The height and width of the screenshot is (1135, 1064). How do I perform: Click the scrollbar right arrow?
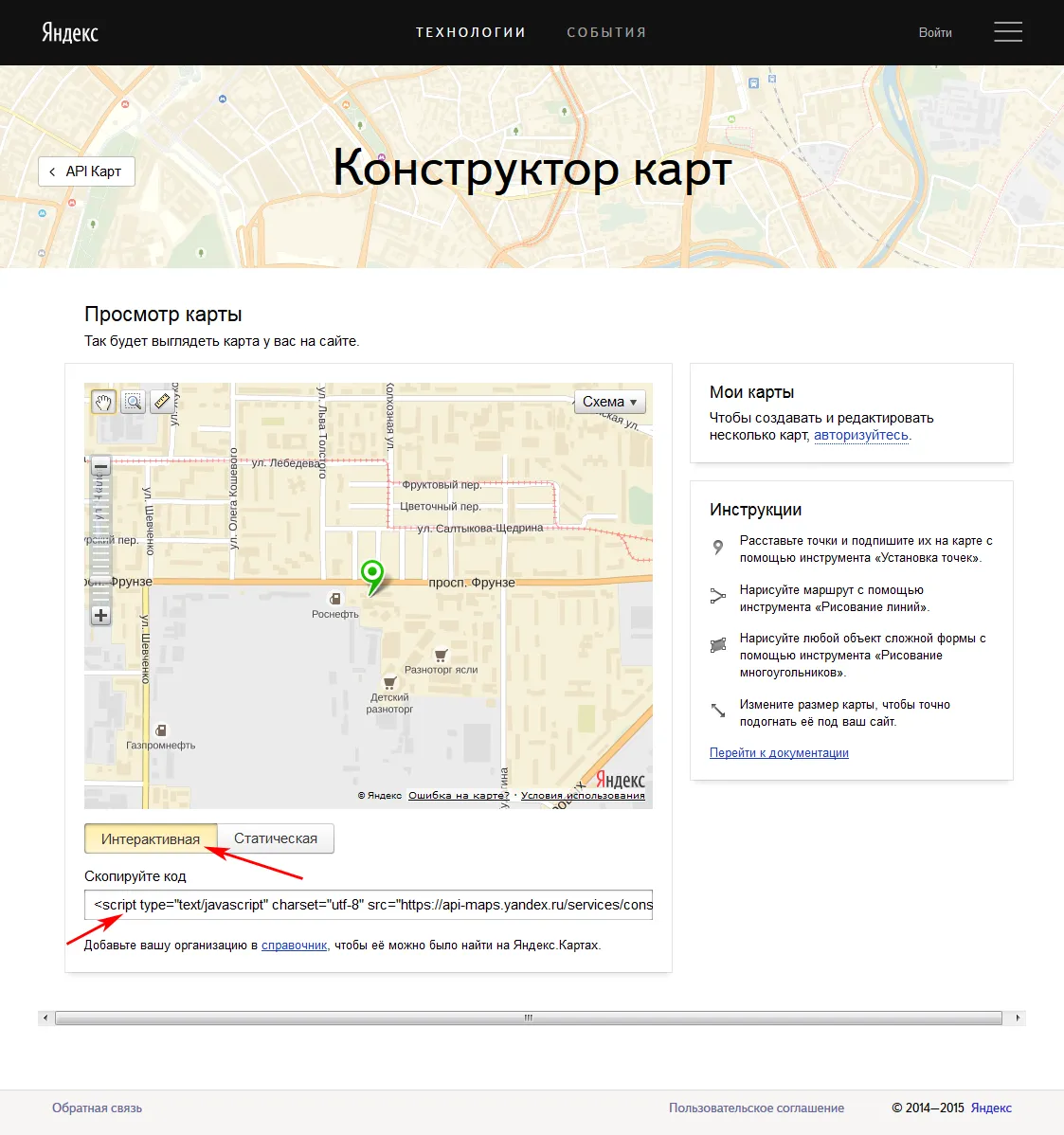(x=1018, y=1018)
